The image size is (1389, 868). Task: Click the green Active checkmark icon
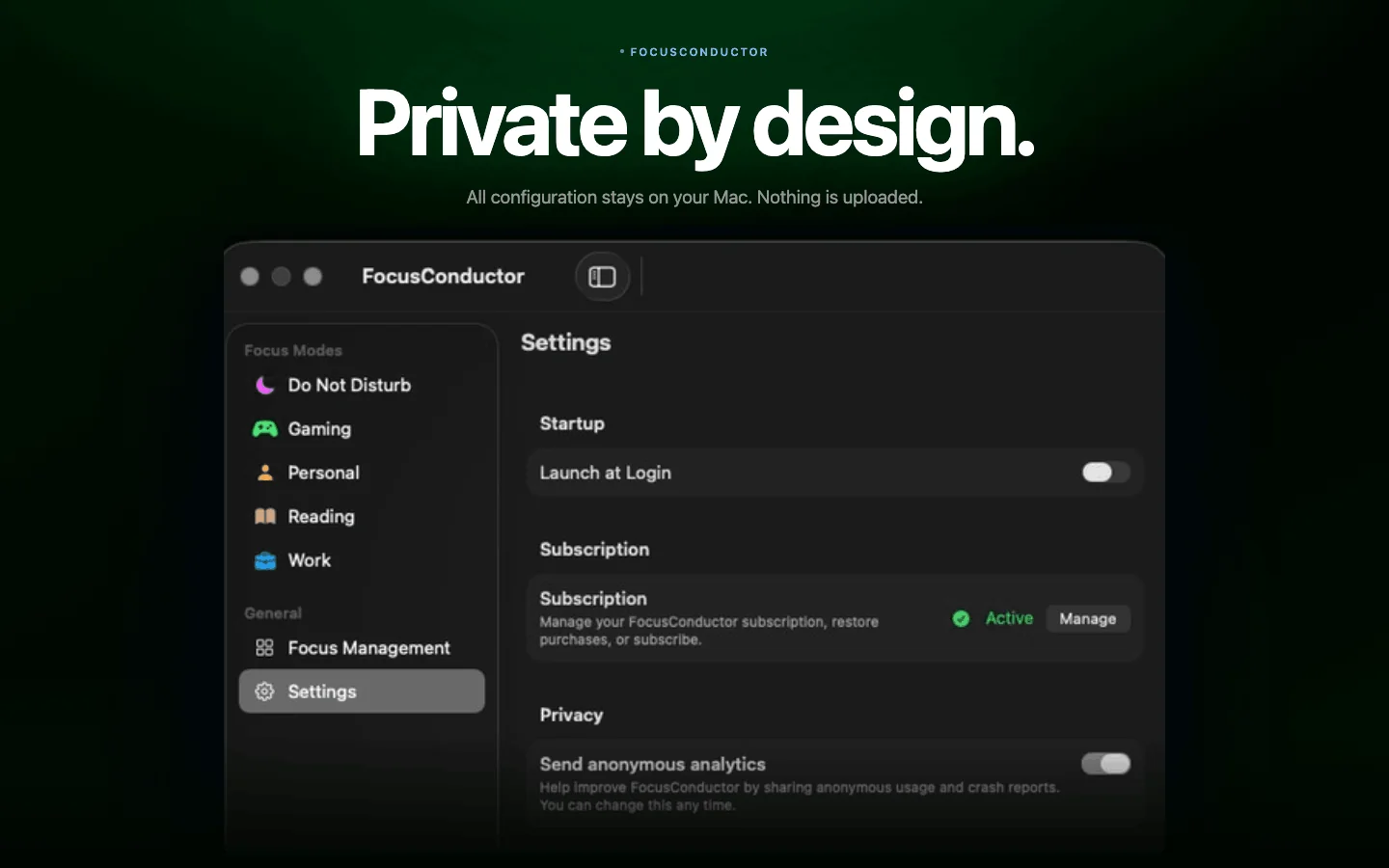coord(961,619)
